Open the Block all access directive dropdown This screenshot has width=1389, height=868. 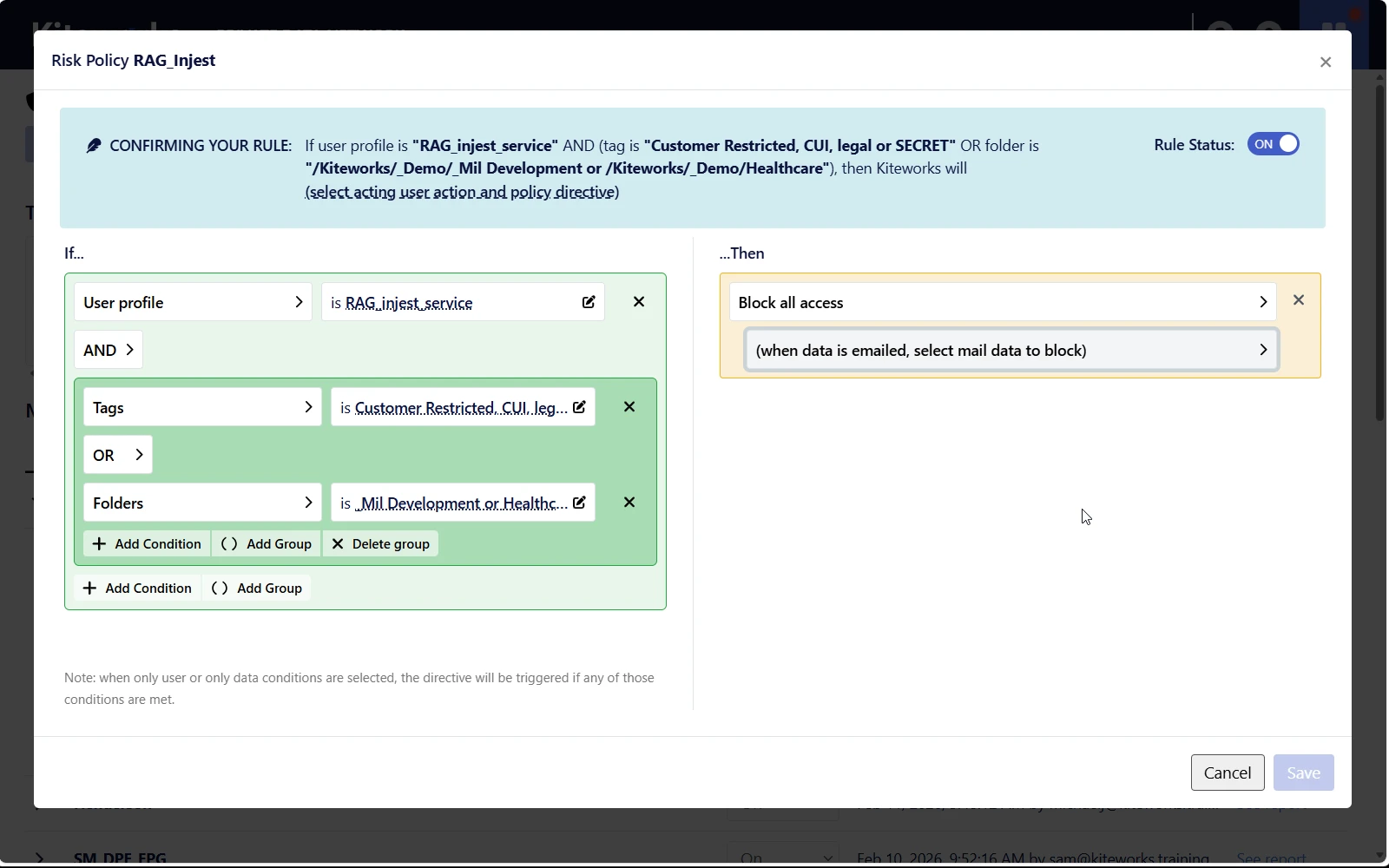pos(1003,302)
